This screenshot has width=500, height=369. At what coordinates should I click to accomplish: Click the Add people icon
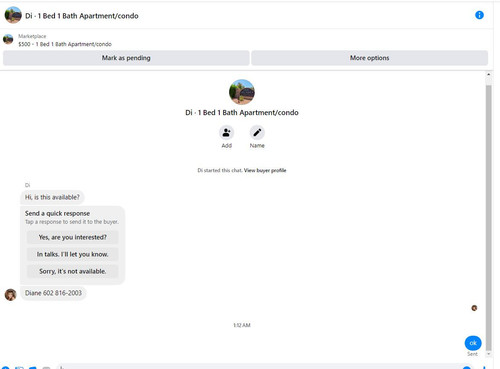(226, 133)
